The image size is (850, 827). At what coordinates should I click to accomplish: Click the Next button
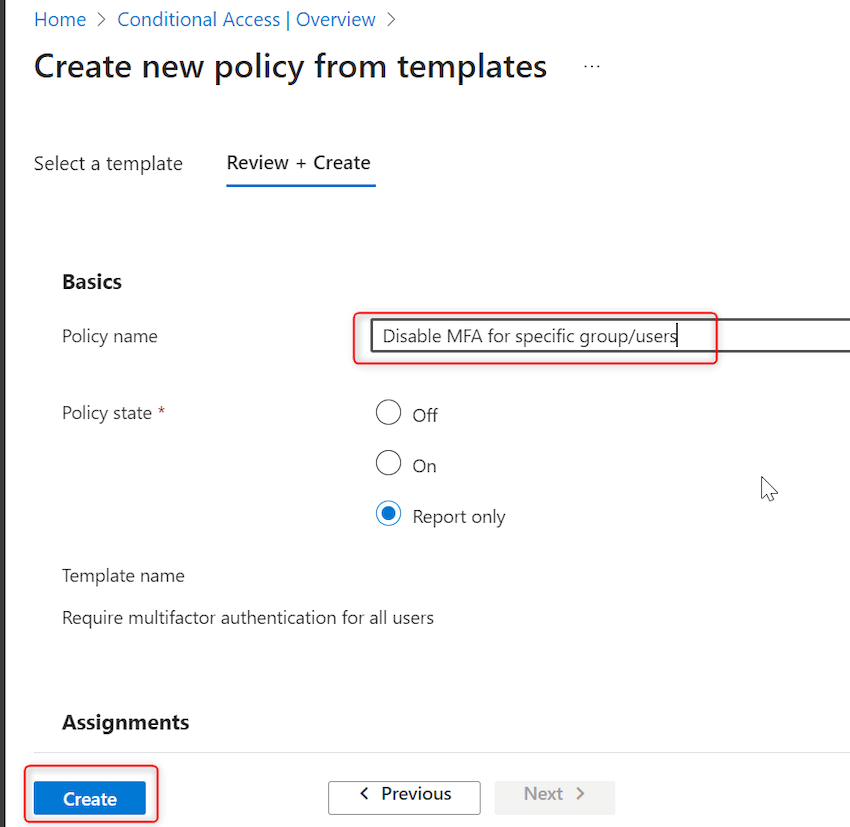tap(554, 795)
